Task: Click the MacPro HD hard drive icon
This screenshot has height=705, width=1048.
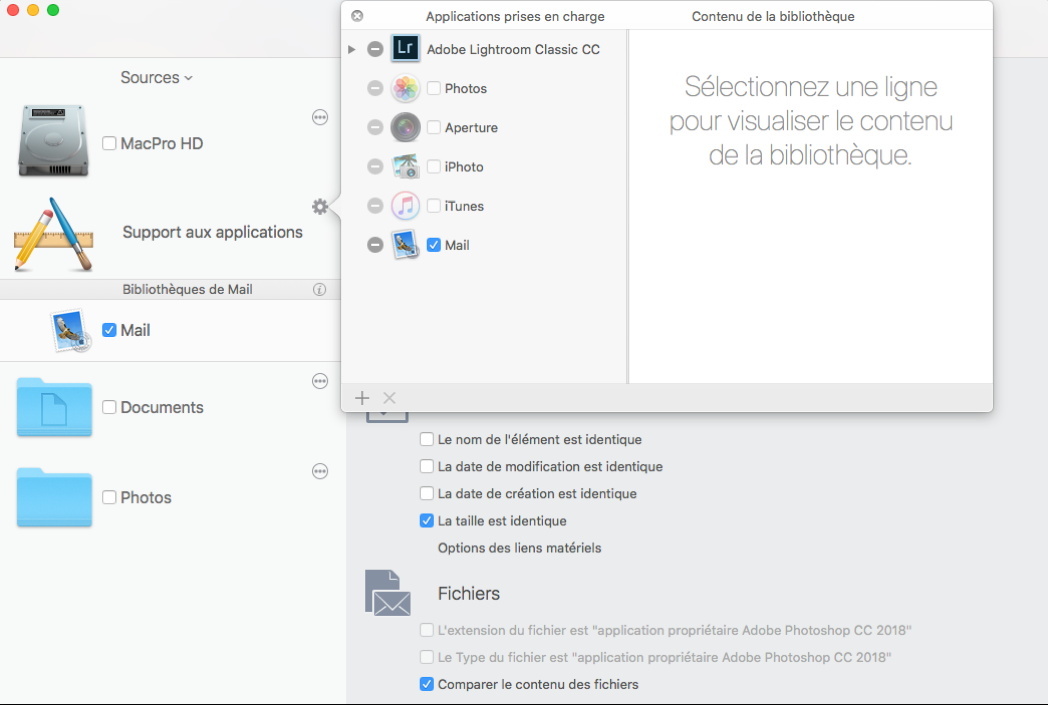Action: (x=53, y=140)
